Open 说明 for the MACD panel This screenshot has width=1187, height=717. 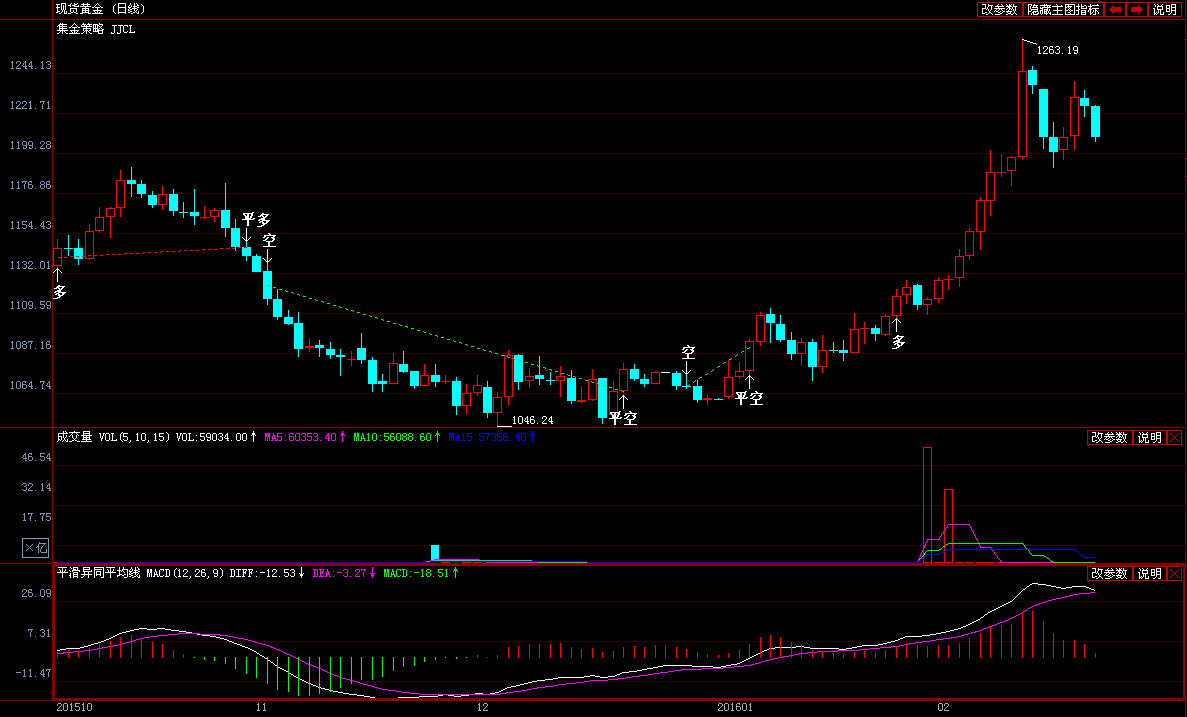(x=1149, y=574)
